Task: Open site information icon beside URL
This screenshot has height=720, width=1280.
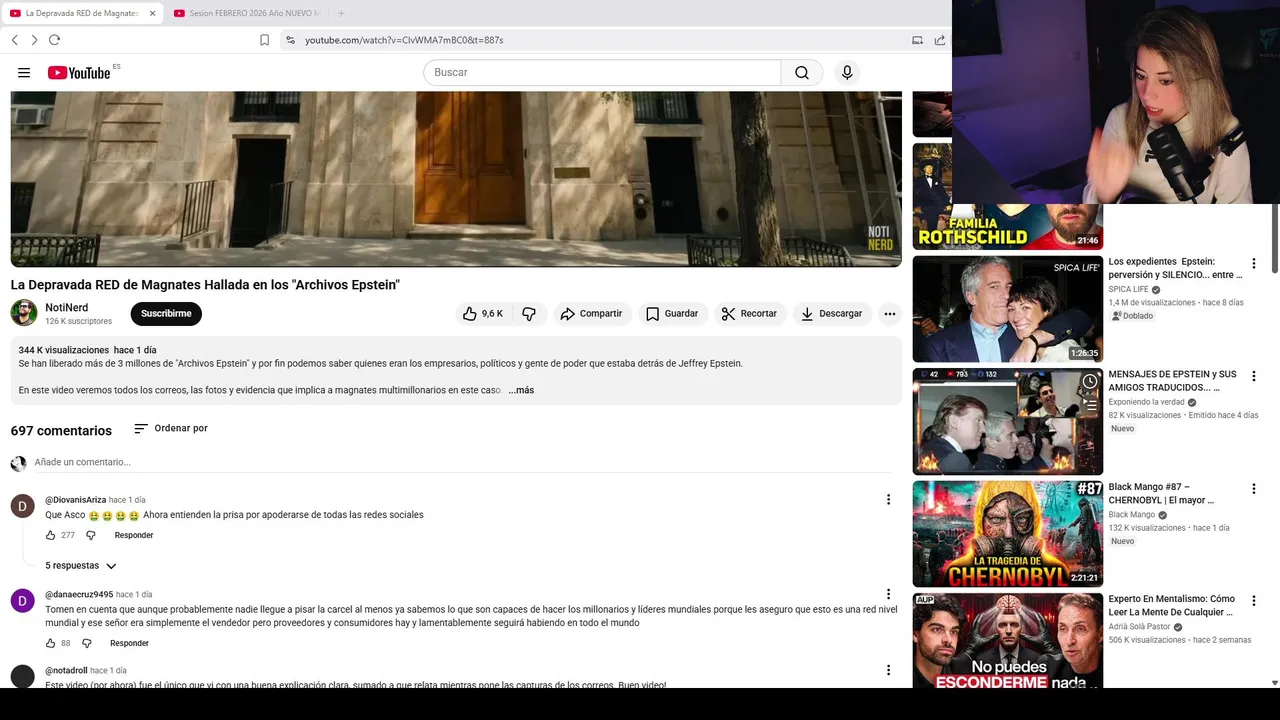Action: [290, 40]
